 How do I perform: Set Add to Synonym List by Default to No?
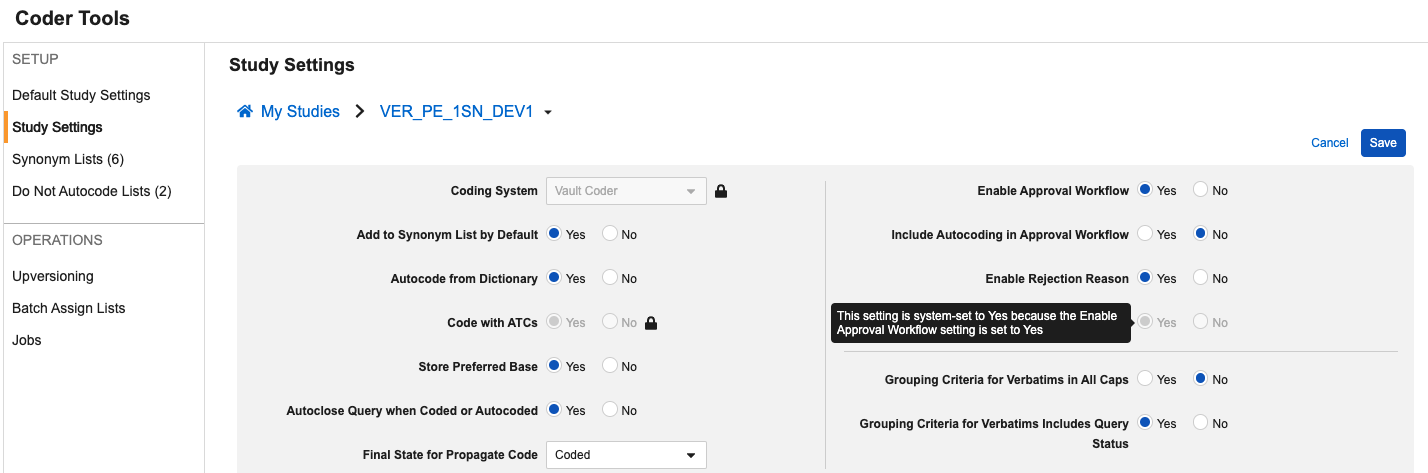point(610,235)
